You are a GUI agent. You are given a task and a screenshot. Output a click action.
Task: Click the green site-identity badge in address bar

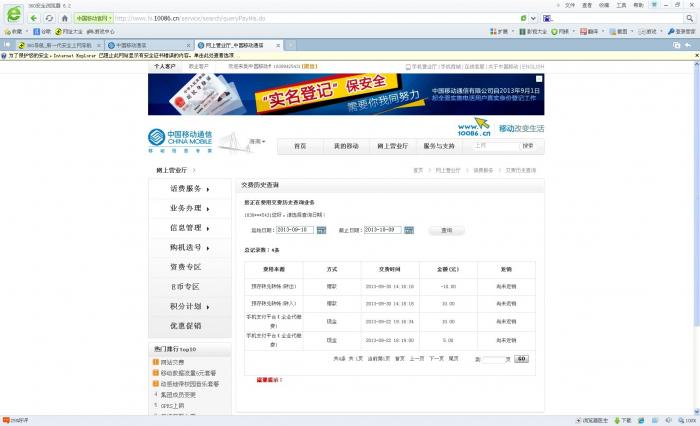tap(93, 18)
